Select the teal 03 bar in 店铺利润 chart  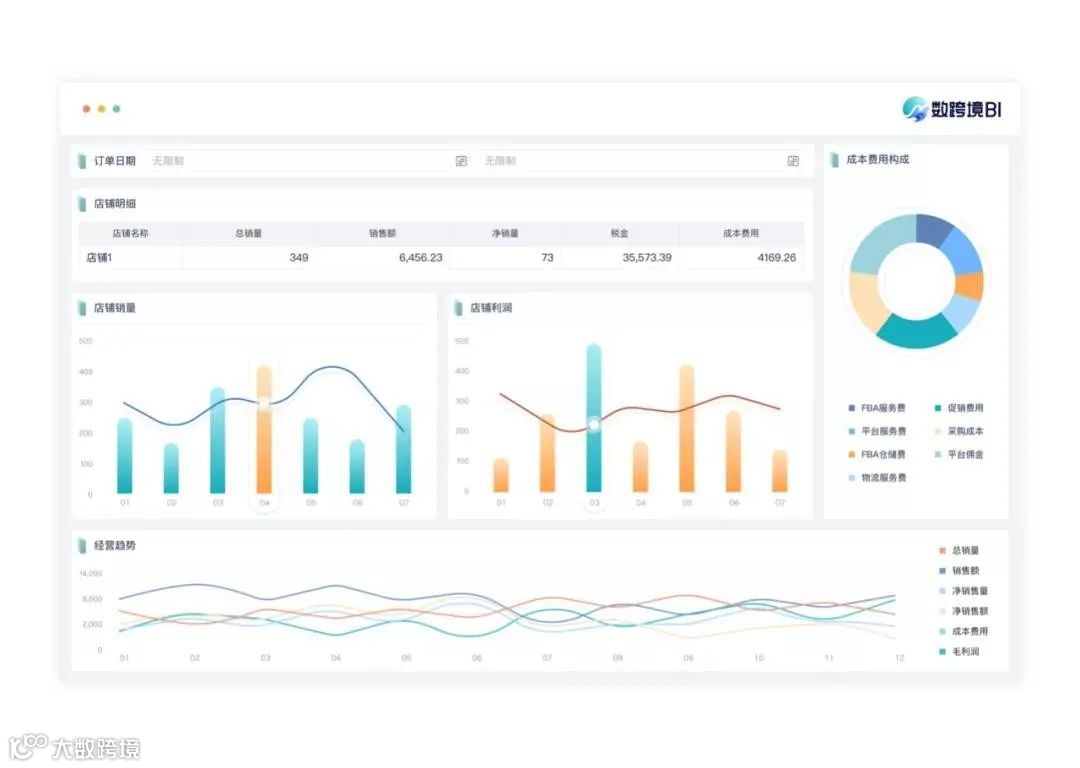click(x=594, y=418)
